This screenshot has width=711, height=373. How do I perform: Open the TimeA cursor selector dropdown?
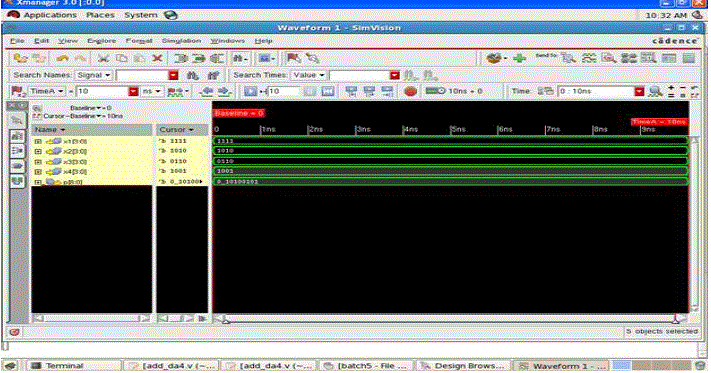point(46,92)
